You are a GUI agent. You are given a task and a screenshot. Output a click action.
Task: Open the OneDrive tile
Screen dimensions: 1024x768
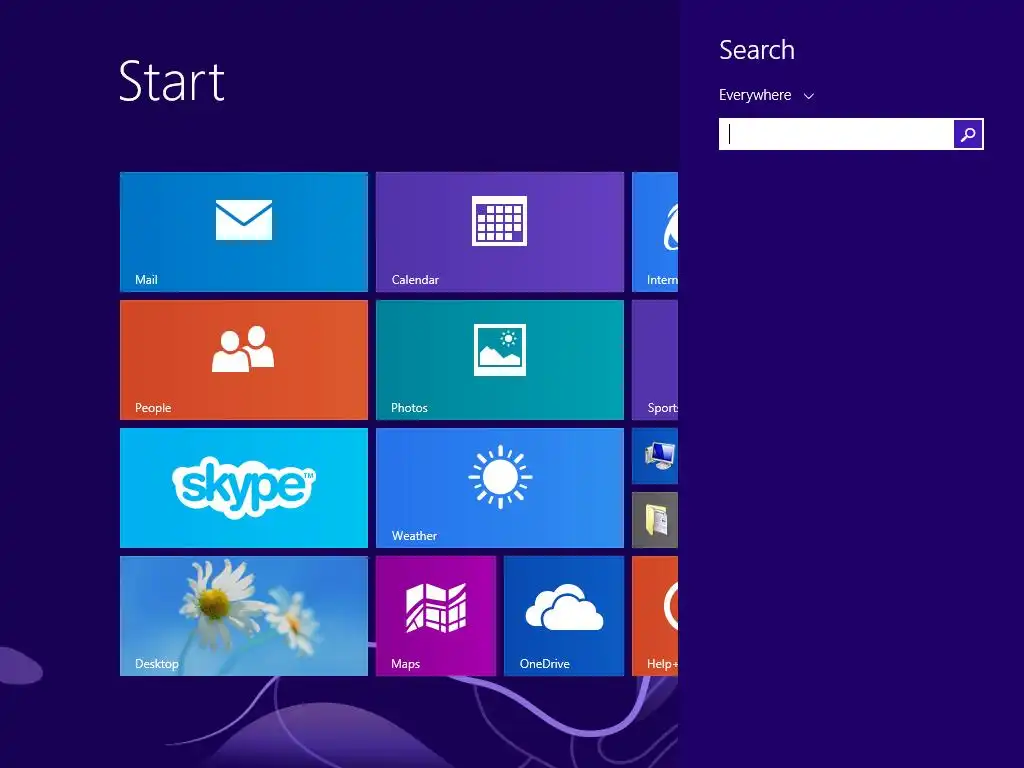(x=564, y=616)
